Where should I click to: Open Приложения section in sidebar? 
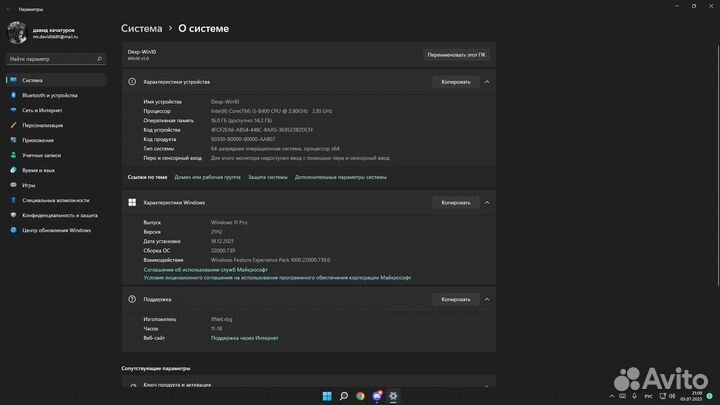(x=38, y=140)
